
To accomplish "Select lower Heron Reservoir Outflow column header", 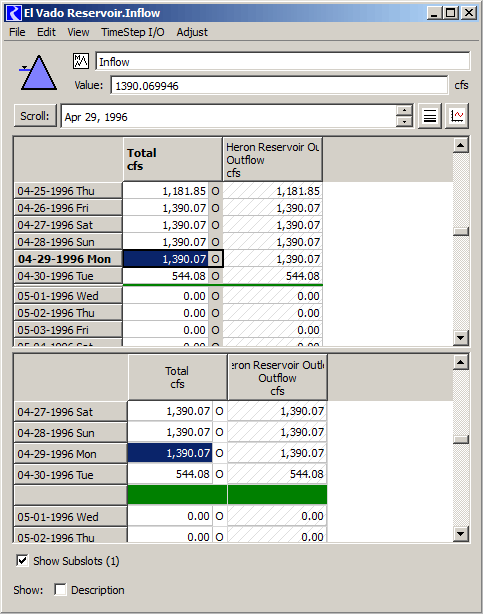I will coord(277,377).
